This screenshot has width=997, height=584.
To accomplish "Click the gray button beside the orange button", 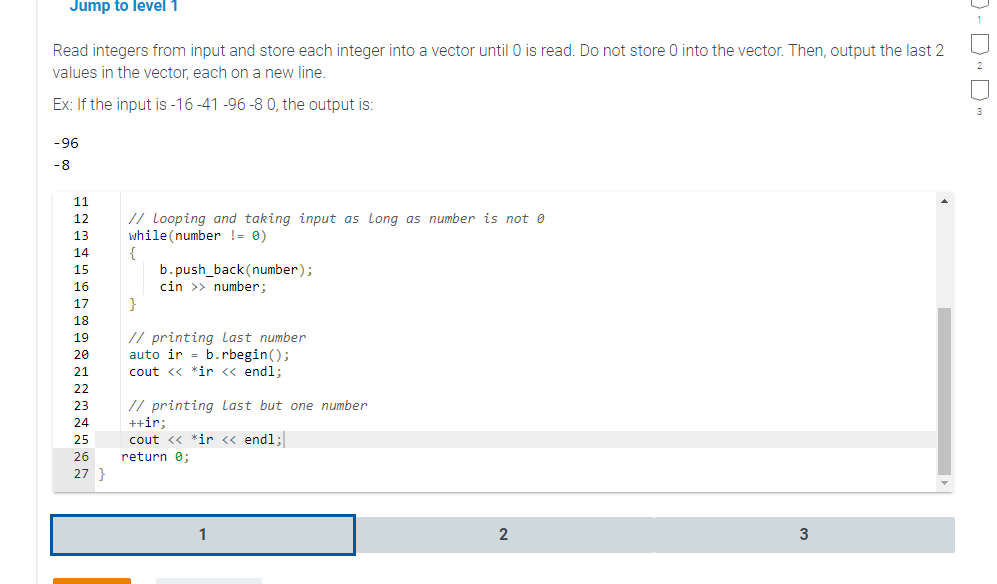I will click(208, 580).
